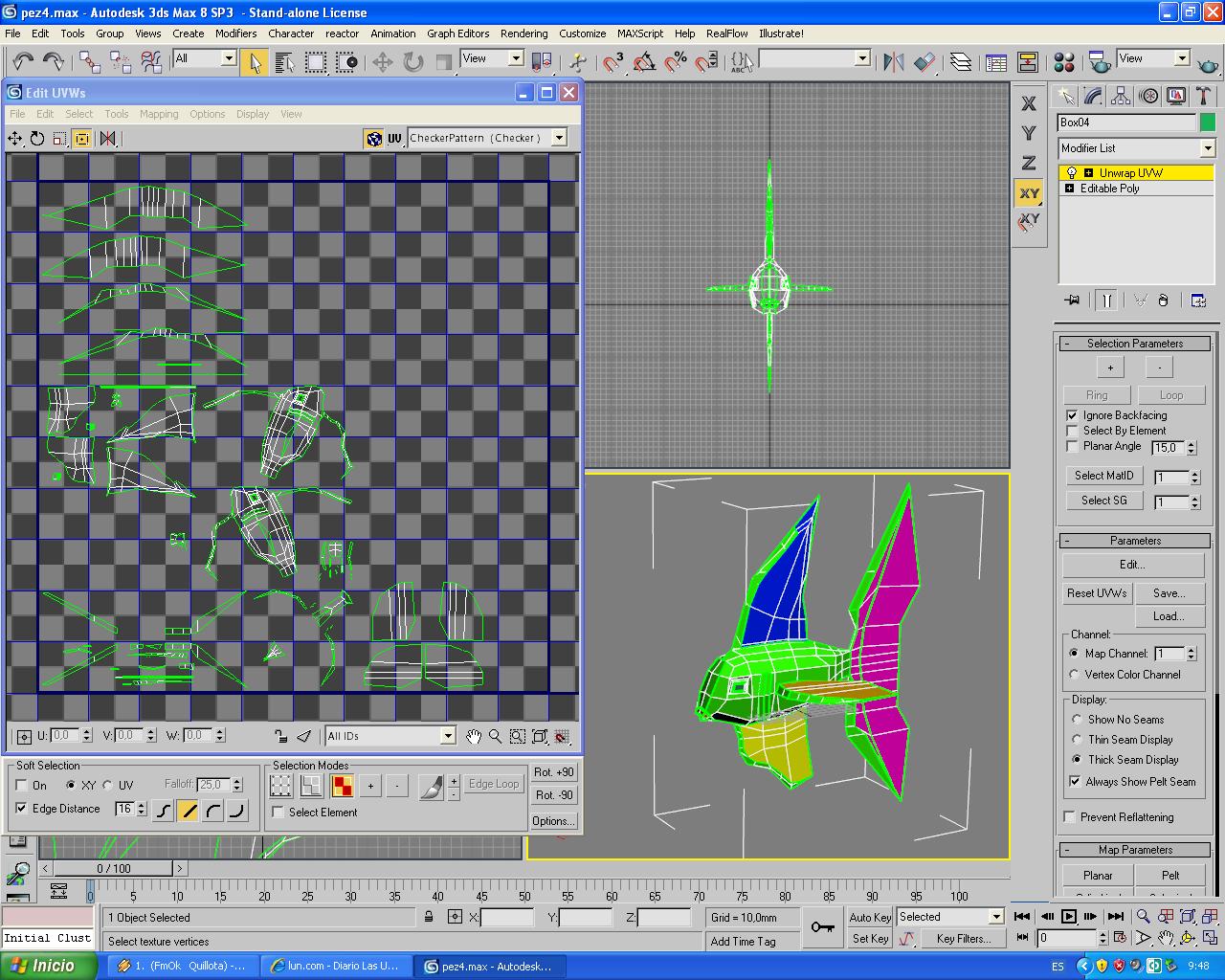Toggle Always Show Pelt Seam checkbox
This screenshot has width=1225, height=980.
click(x=1074, y=782)
